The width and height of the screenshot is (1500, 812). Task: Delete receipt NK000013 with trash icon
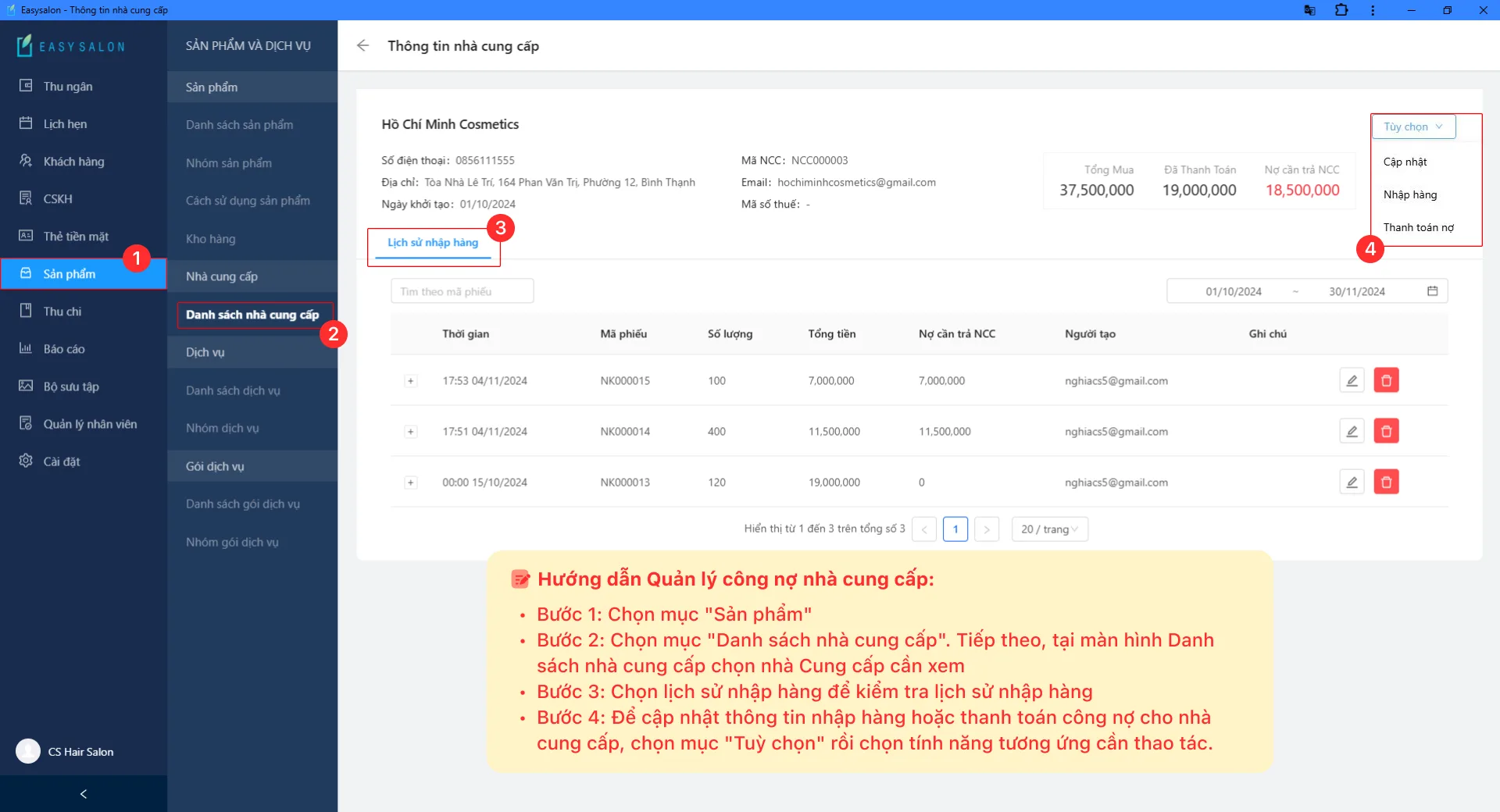(1386, 482)
